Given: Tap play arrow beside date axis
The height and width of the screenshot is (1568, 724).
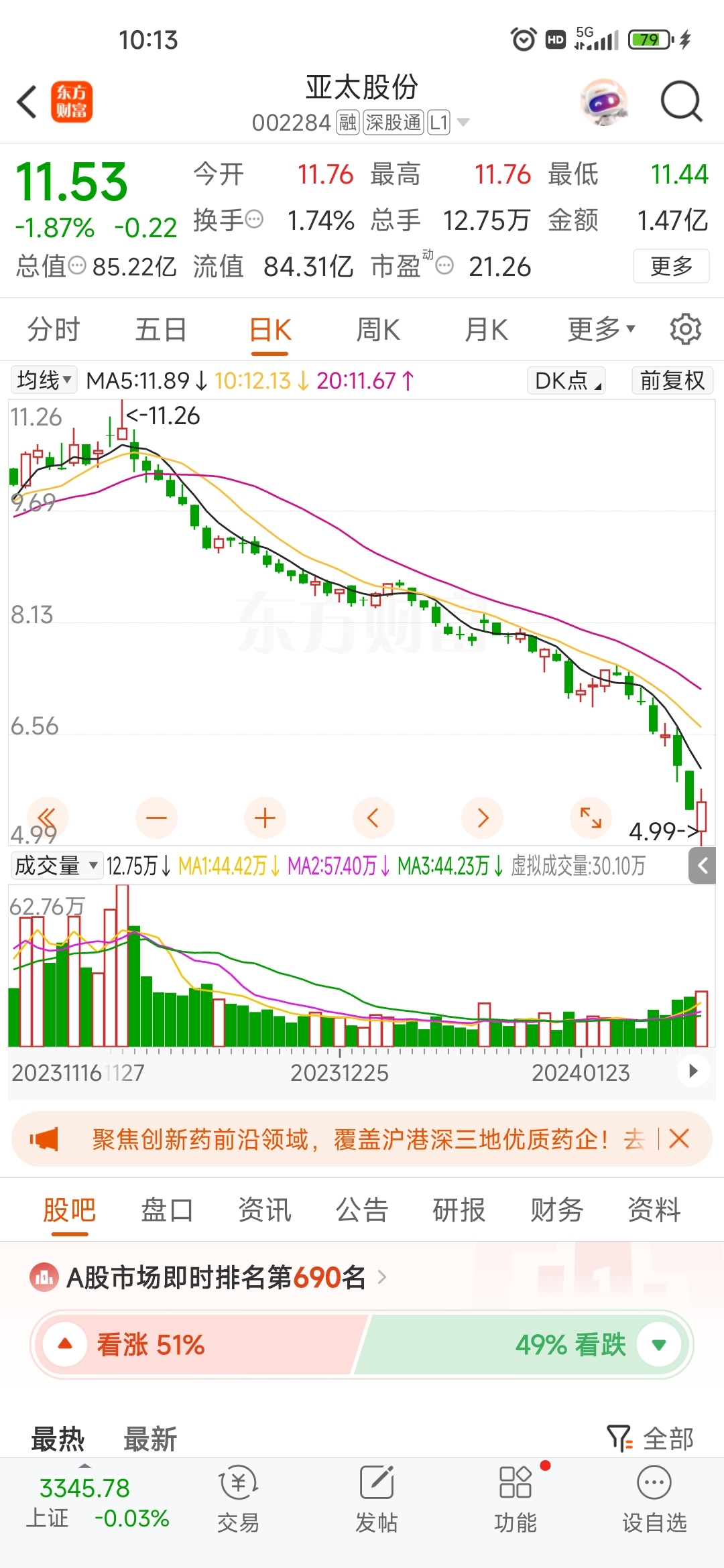Looking at the screenshot, I should 693,1071.
